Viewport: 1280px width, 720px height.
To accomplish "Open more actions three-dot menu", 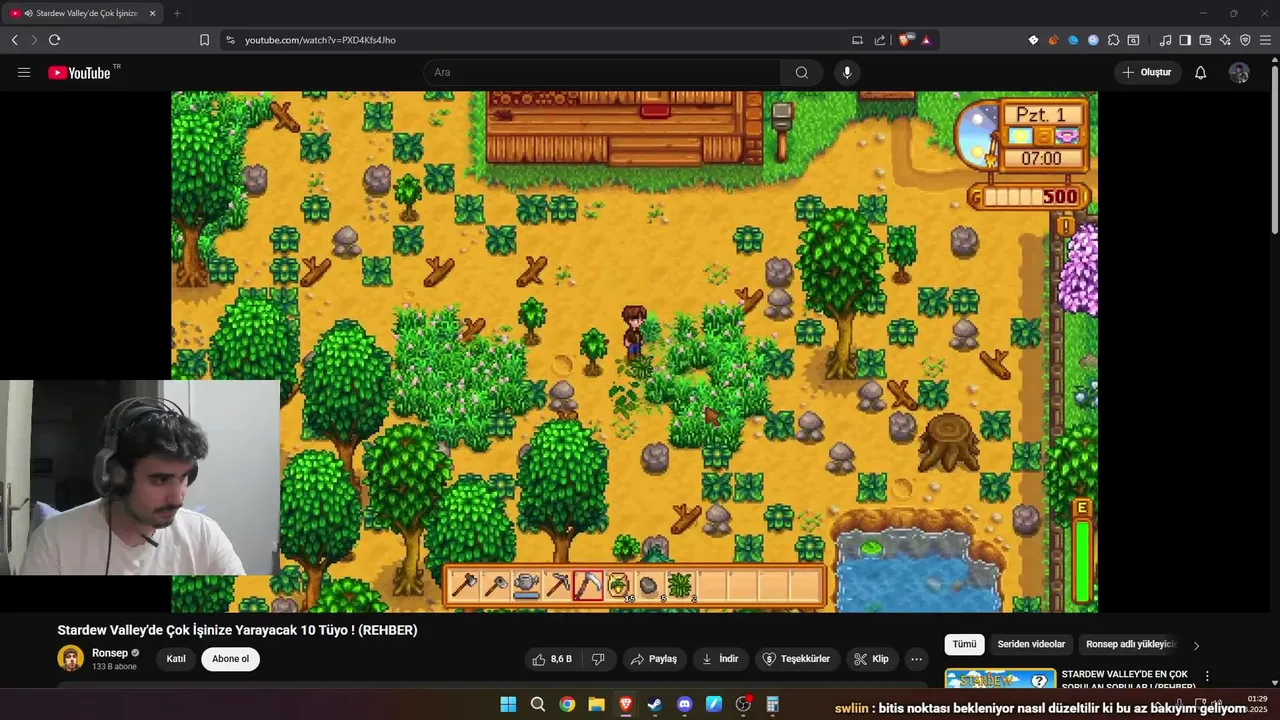I will point(916,659).
